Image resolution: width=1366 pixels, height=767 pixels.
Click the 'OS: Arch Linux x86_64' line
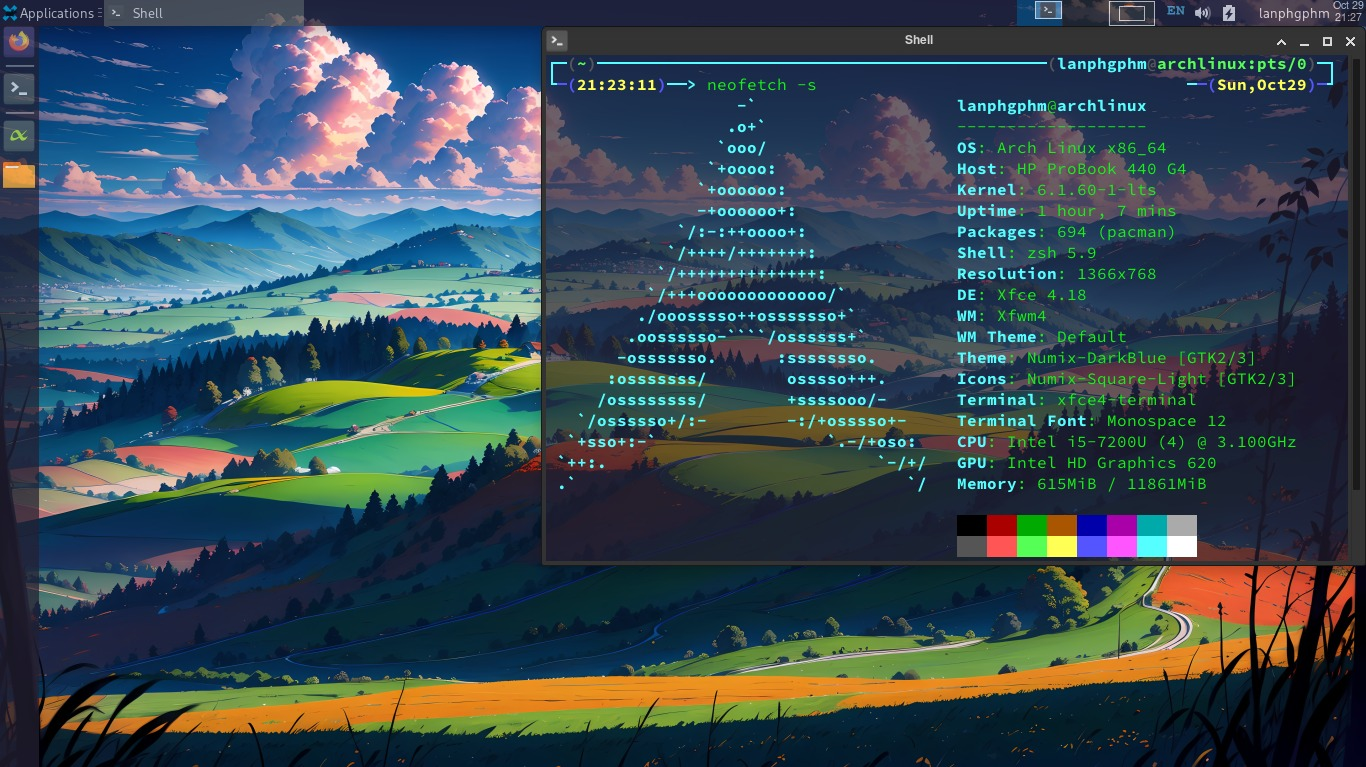coord(1061,148)
